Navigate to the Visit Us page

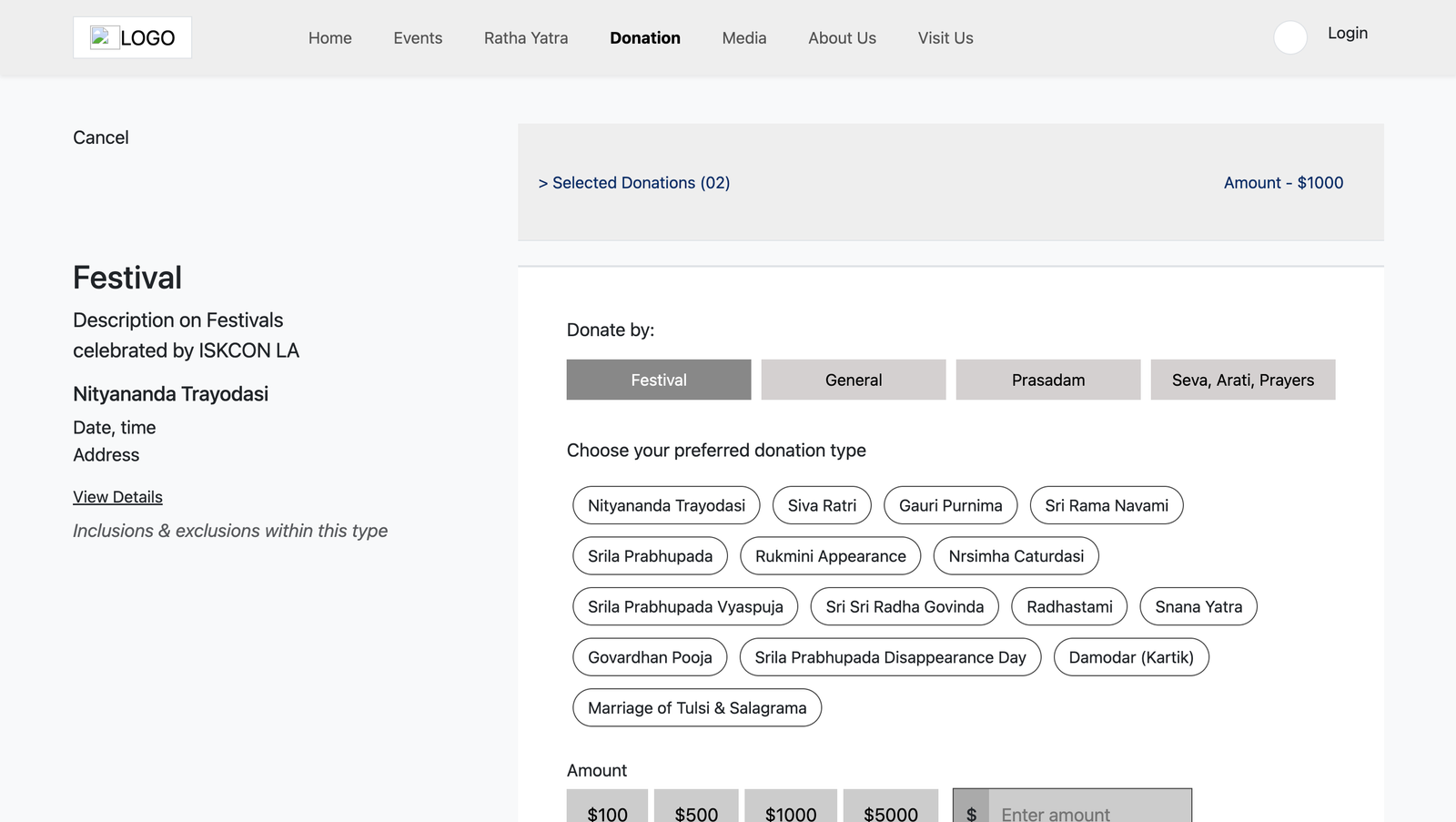pos(945,38)
